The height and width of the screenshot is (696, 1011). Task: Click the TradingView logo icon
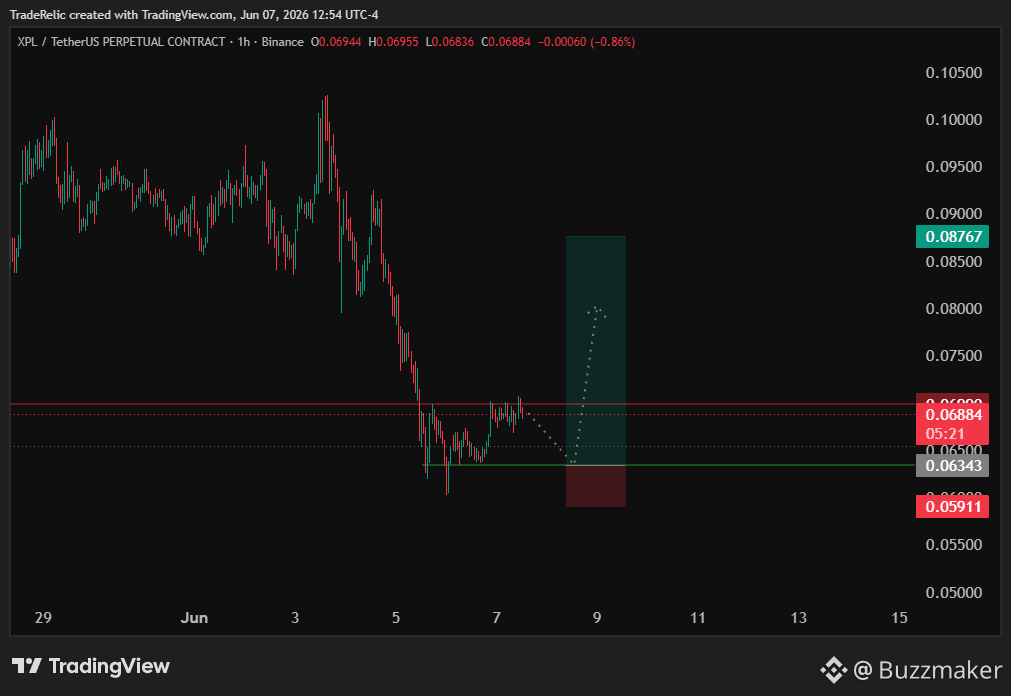click(26, 666)
